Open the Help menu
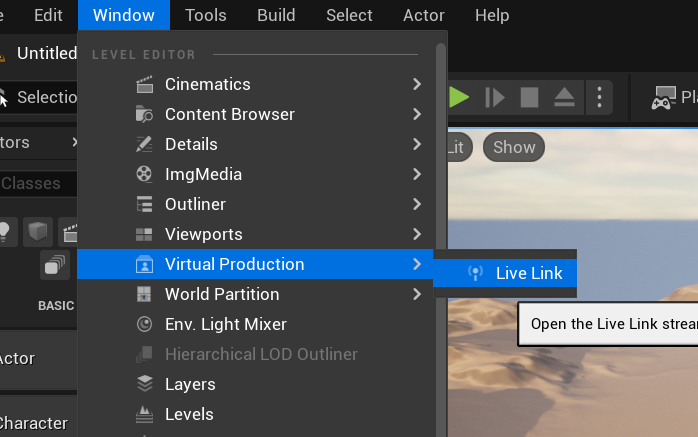 click(492, 15)
